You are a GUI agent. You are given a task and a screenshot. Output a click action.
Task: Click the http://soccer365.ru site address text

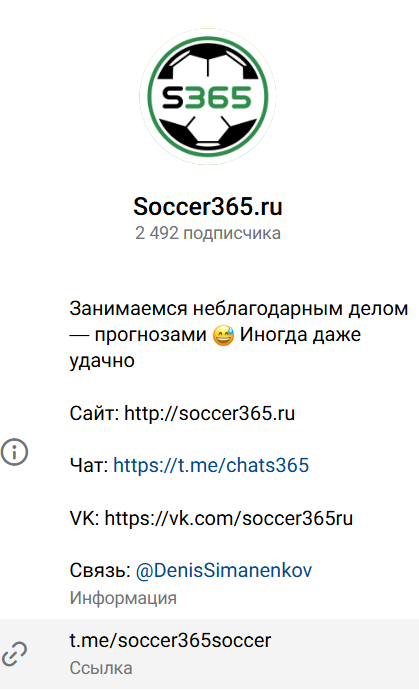(210, 413)
